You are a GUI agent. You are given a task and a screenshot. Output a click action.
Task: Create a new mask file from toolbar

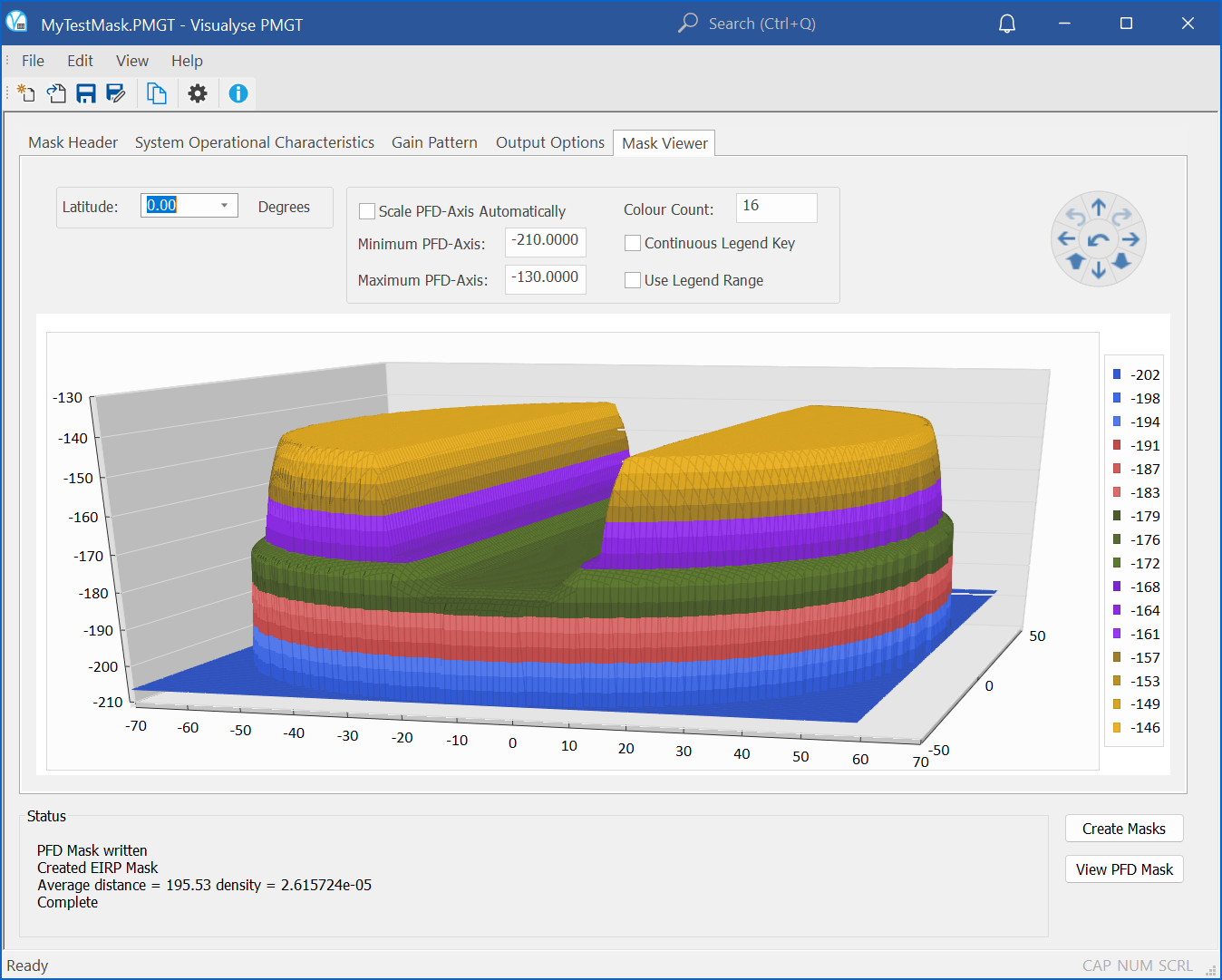(26, 93)
